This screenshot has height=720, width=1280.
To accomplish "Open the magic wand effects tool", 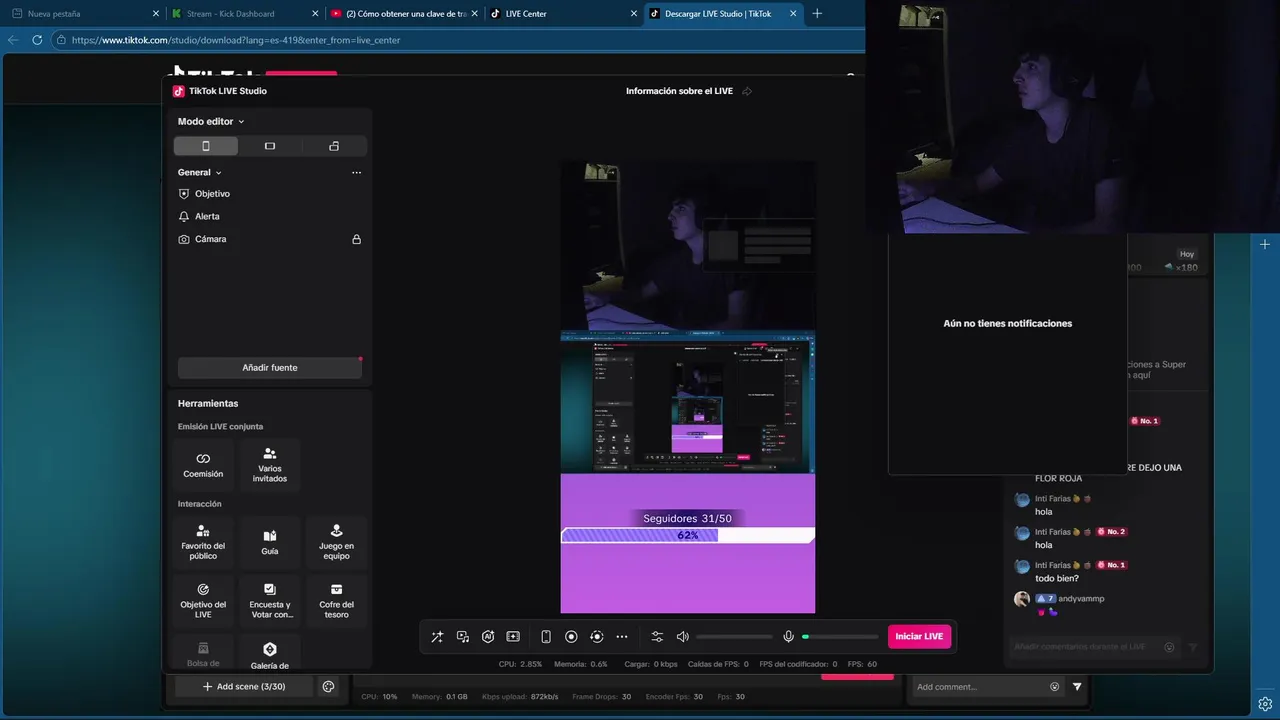I will click(437, 637).
